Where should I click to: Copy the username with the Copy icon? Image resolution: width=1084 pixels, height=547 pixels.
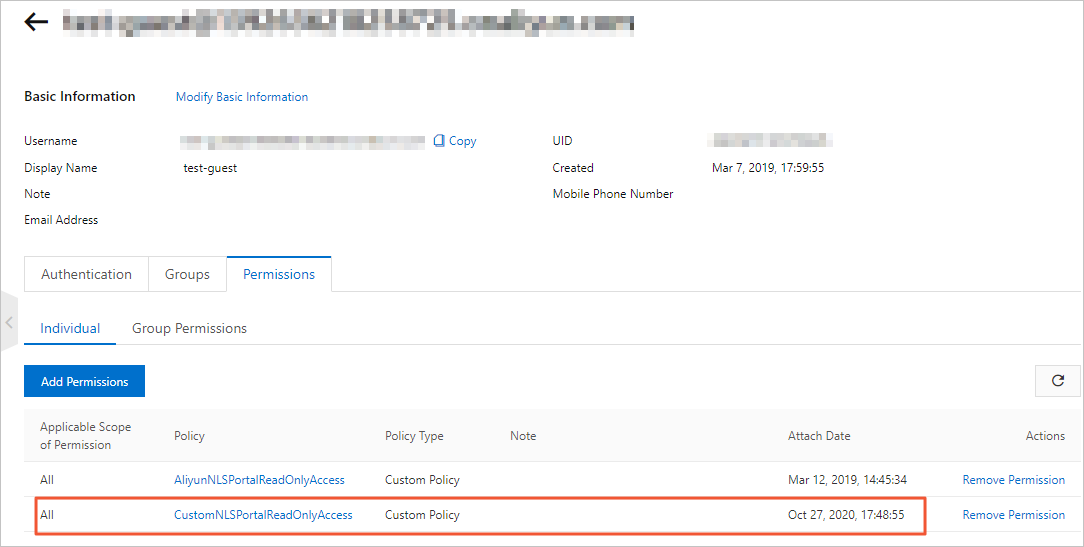455,140
